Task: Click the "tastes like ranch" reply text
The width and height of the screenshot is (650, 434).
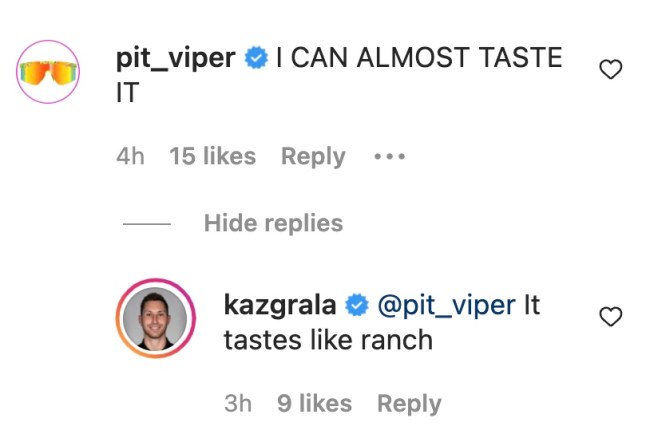Action: click(x=328, y=340)
